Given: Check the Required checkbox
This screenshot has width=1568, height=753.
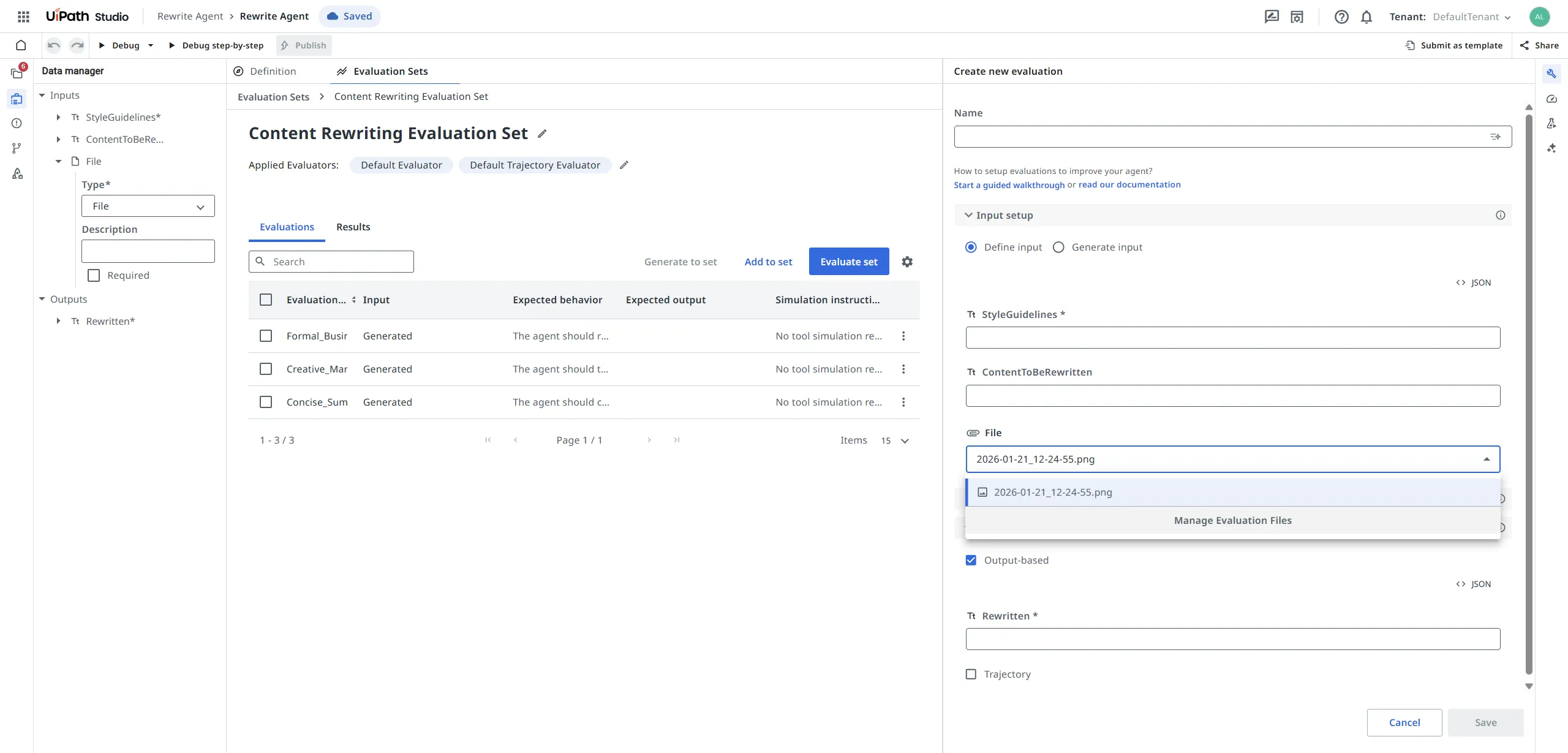Looking at the screenshot, I should [x=94, y=275].
